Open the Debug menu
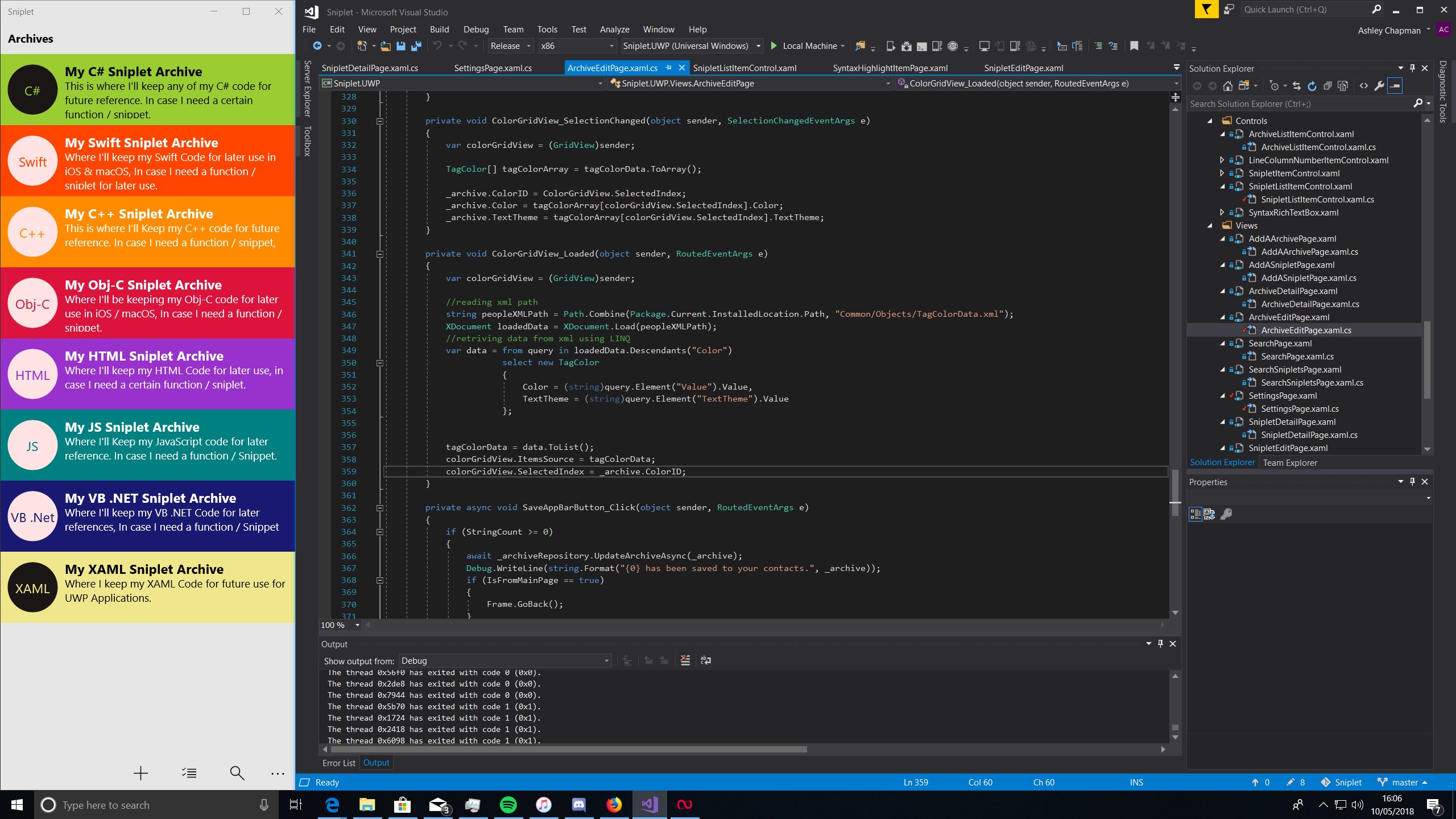1456x819 pixels. tap(475, 30)
